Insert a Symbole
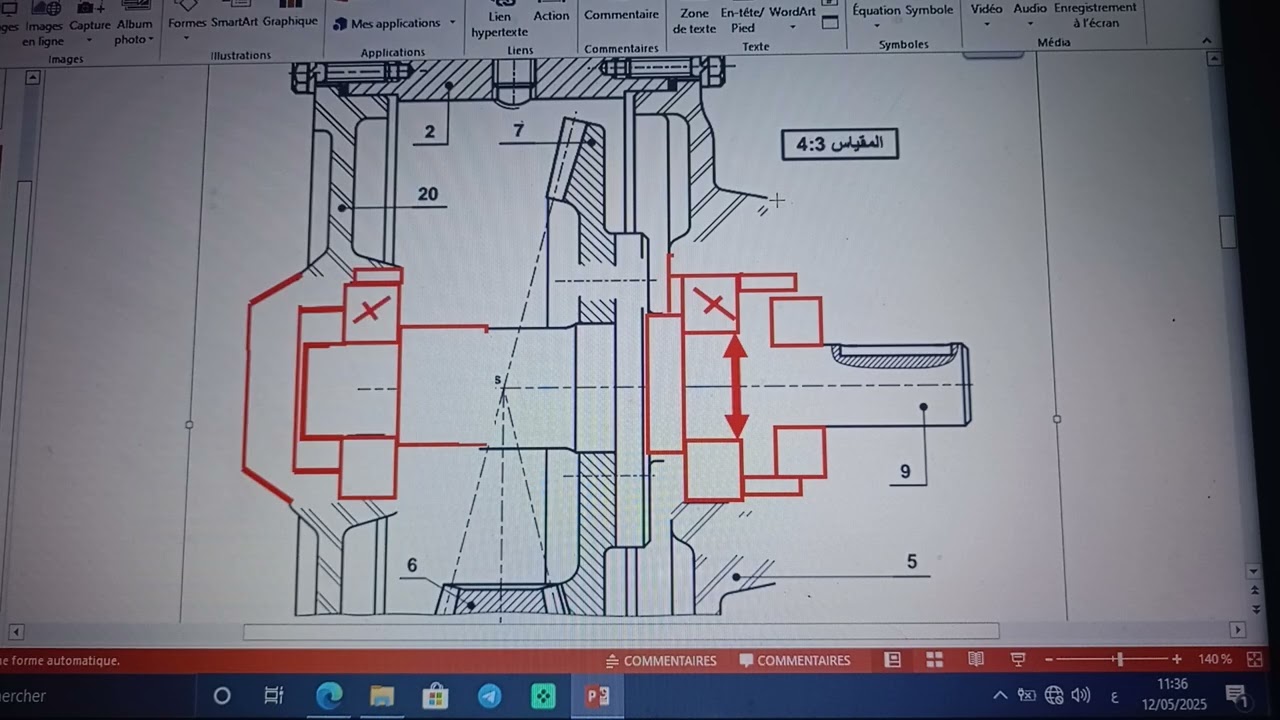 pyautogui.click(x=929, y=12)
